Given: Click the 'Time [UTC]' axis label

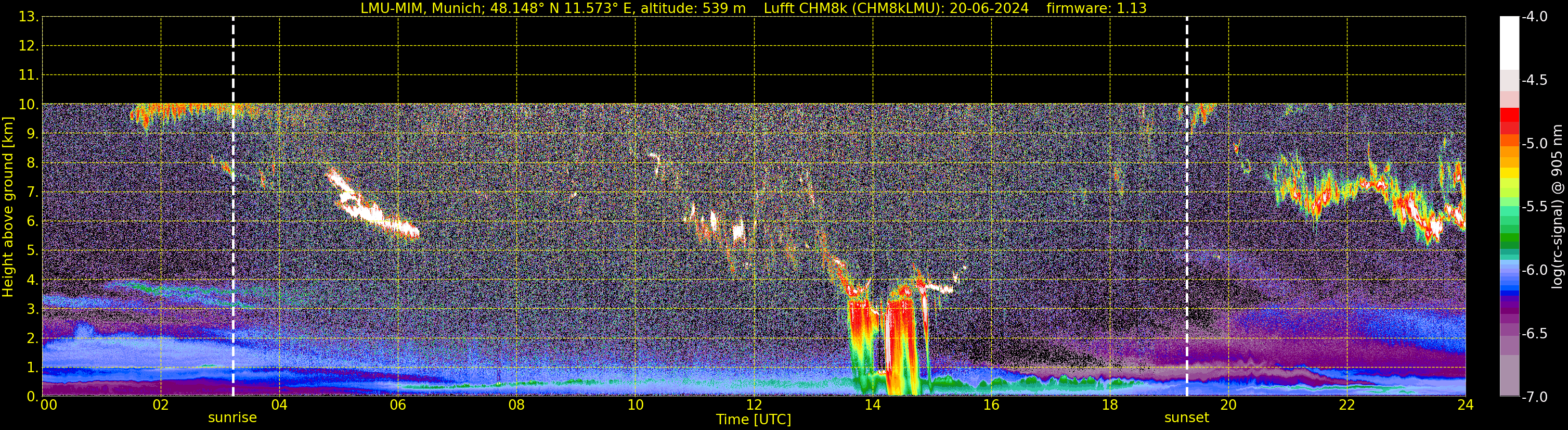Looking at the screenshot, I should pyautogui.click(x=754, y=420).
